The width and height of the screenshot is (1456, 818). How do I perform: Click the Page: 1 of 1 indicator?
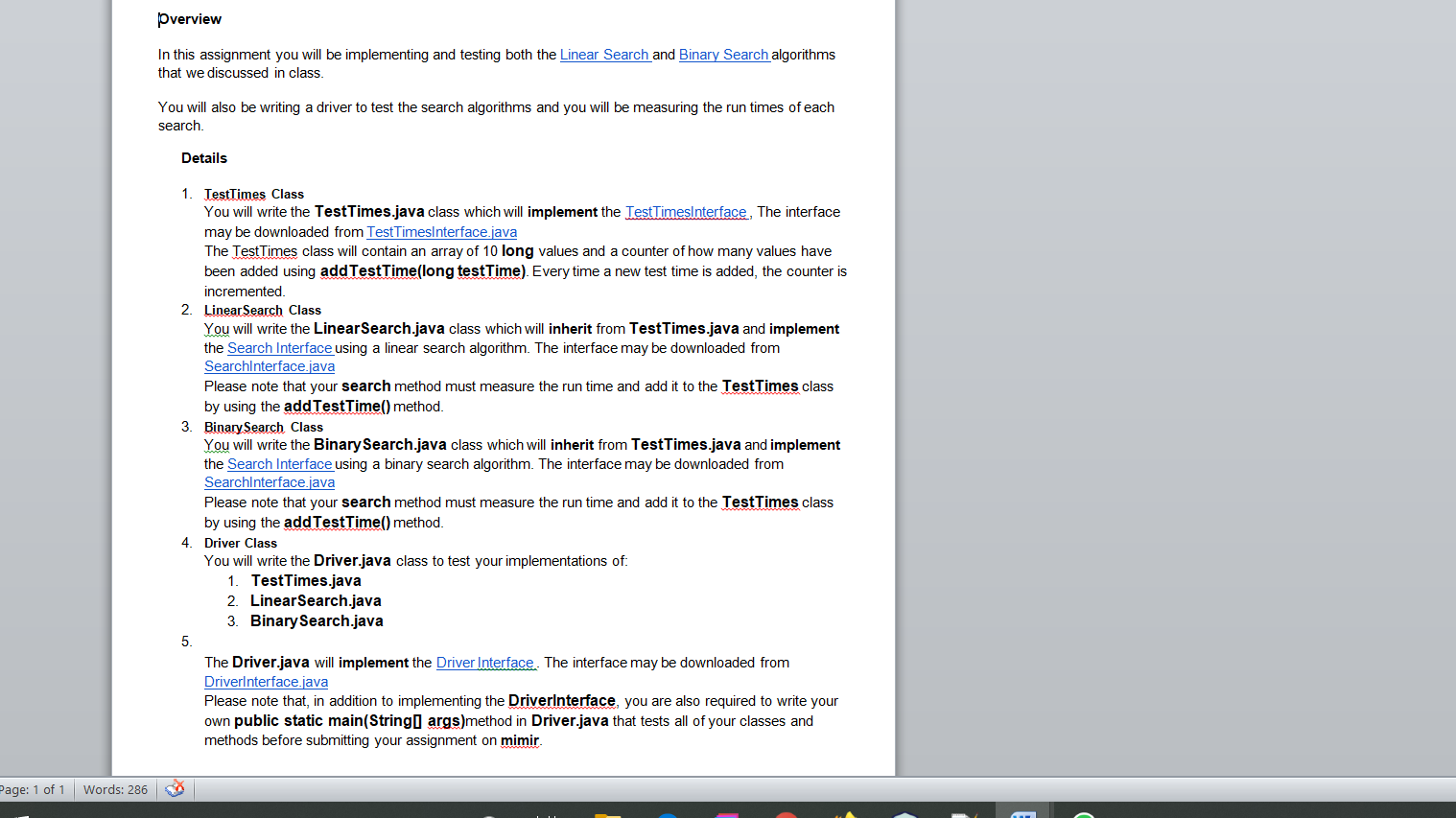tap(35, 789)
